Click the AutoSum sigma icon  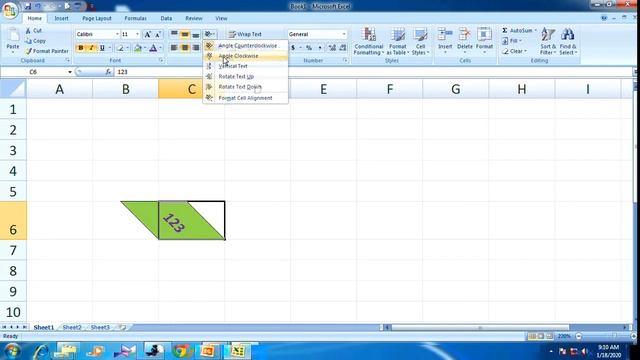505,31
